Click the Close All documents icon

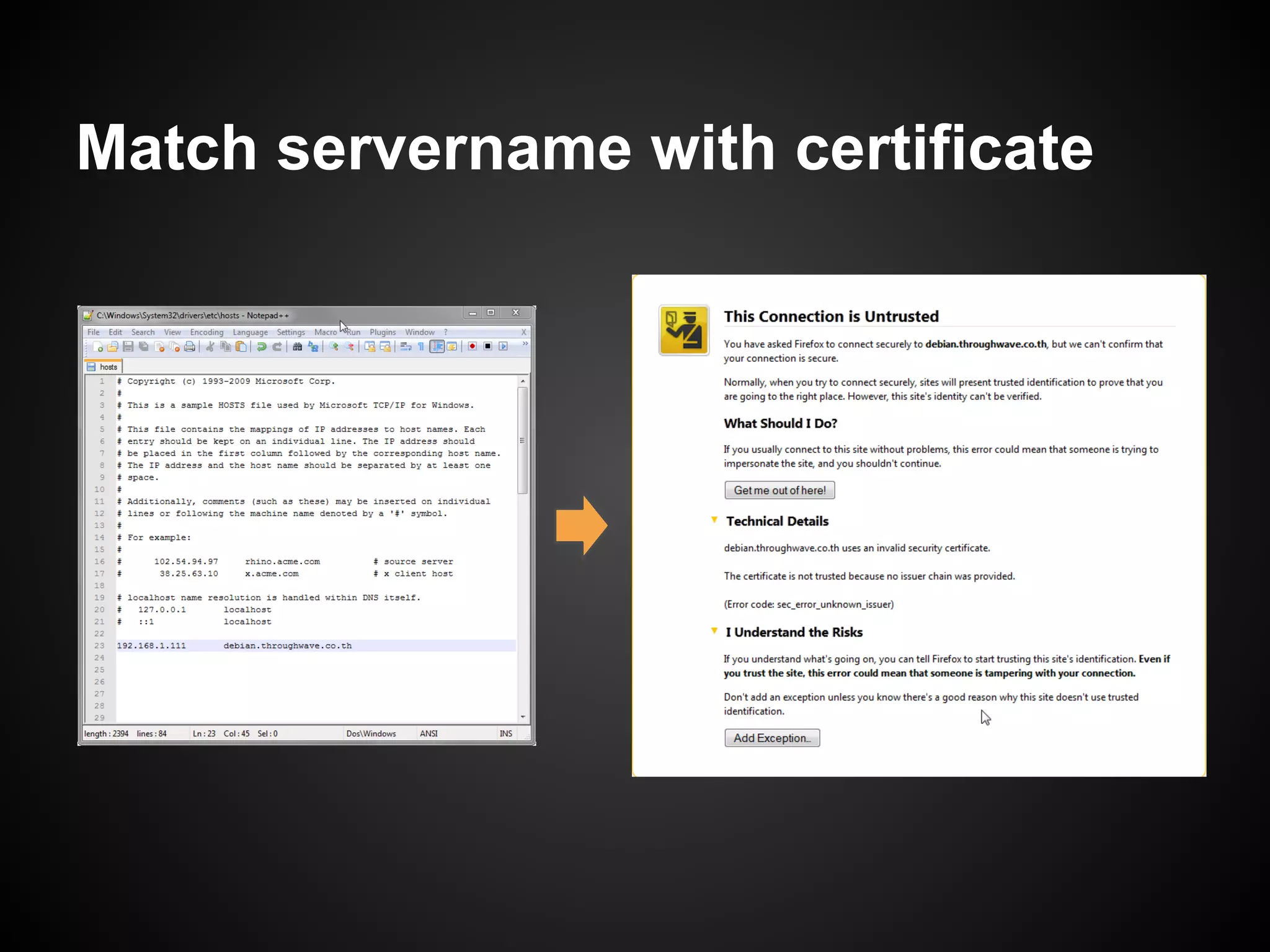tap(174, 346)
